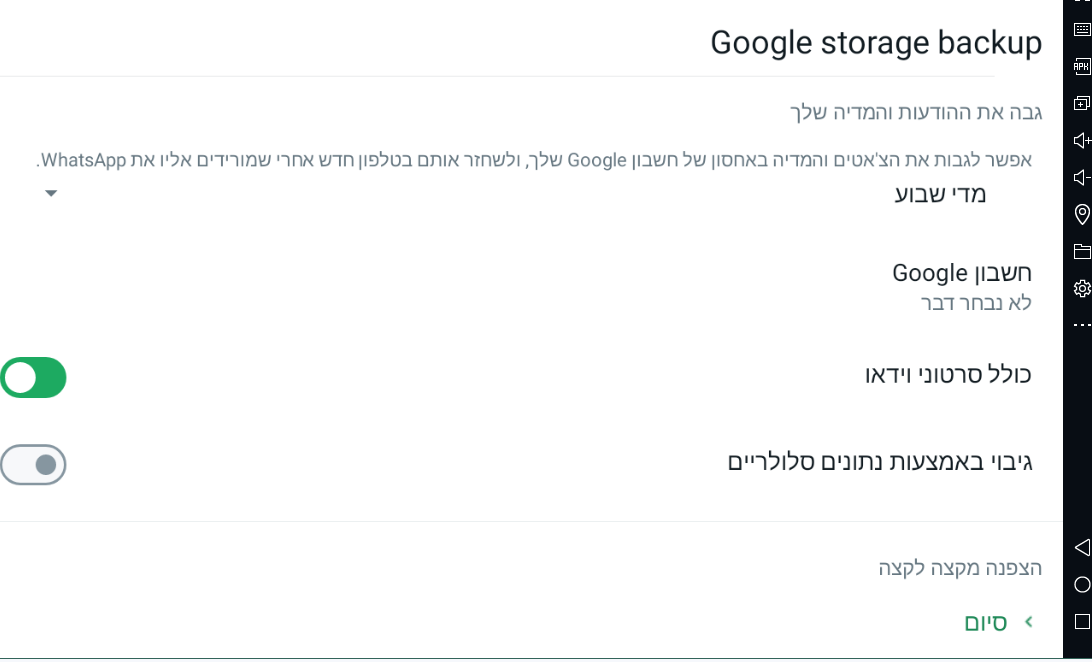The height and width of the screenshot is (662, 1092).
Task: Raise volume with the volume up icon
Action: [1081, 140]
